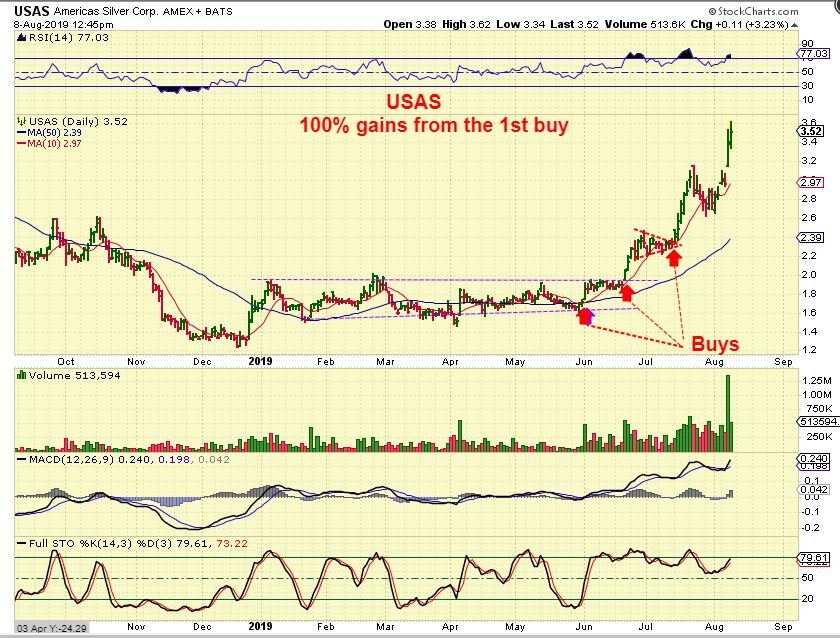Click the Volume 513.6K header value

tap(646, 24)
